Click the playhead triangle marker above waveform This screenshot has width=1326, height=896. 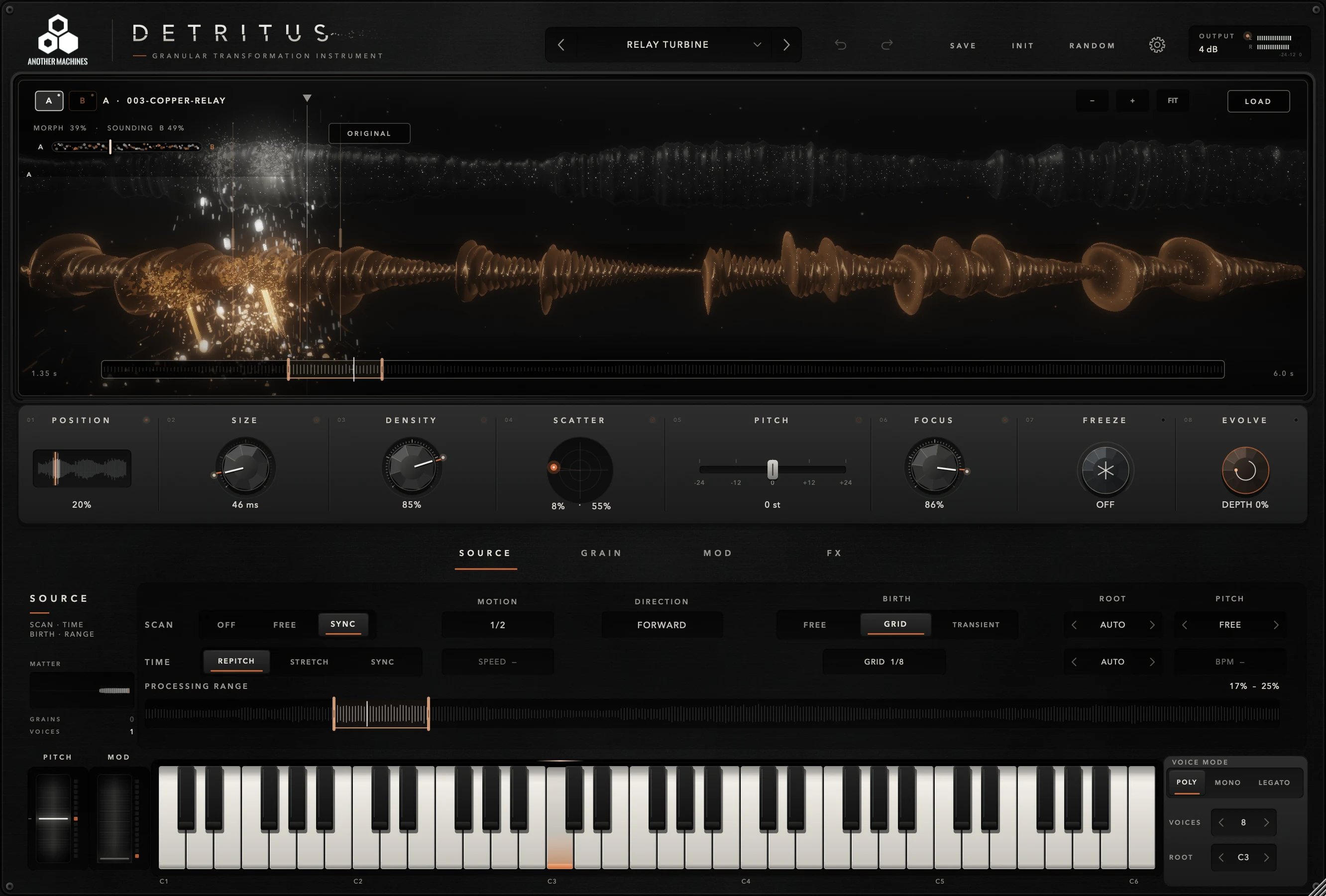click(x=307, y=98)
